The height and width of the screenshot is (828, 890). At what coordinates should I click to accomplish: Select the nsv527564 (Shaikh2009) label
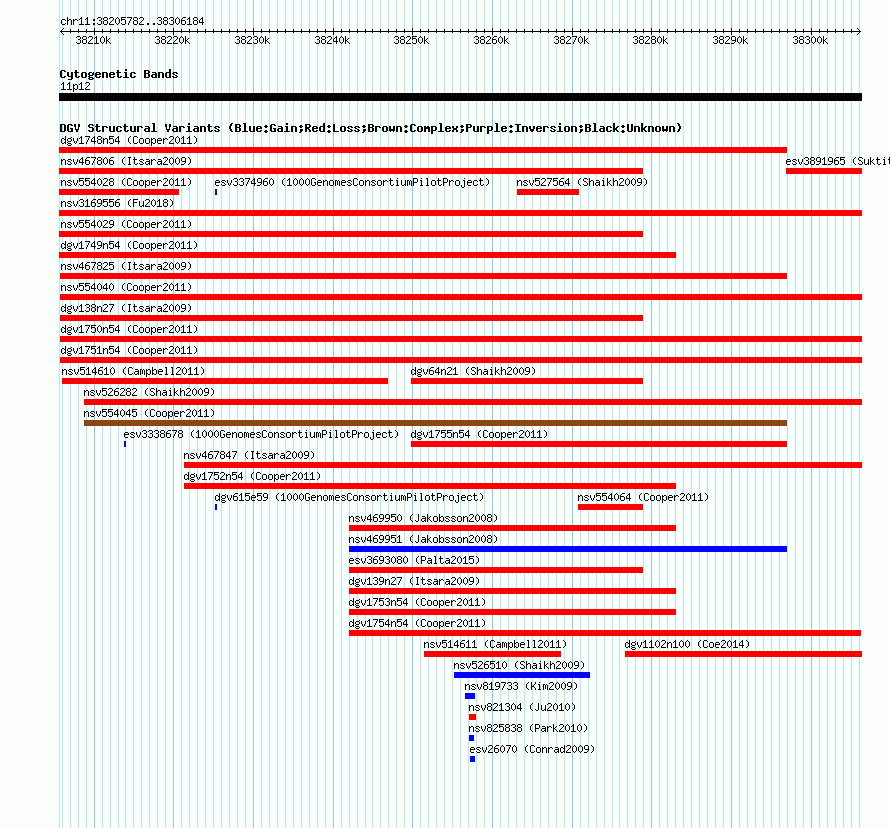click(x=582, y=182)
